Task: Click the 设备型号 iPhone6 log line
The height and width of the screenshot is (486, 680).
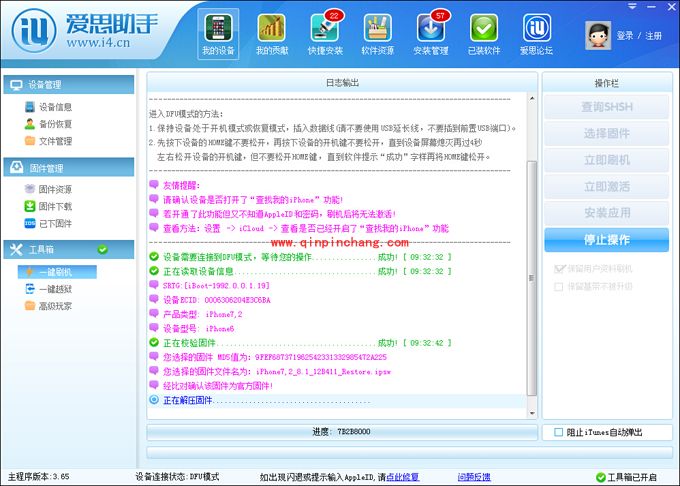Action: tap(191, 328)
